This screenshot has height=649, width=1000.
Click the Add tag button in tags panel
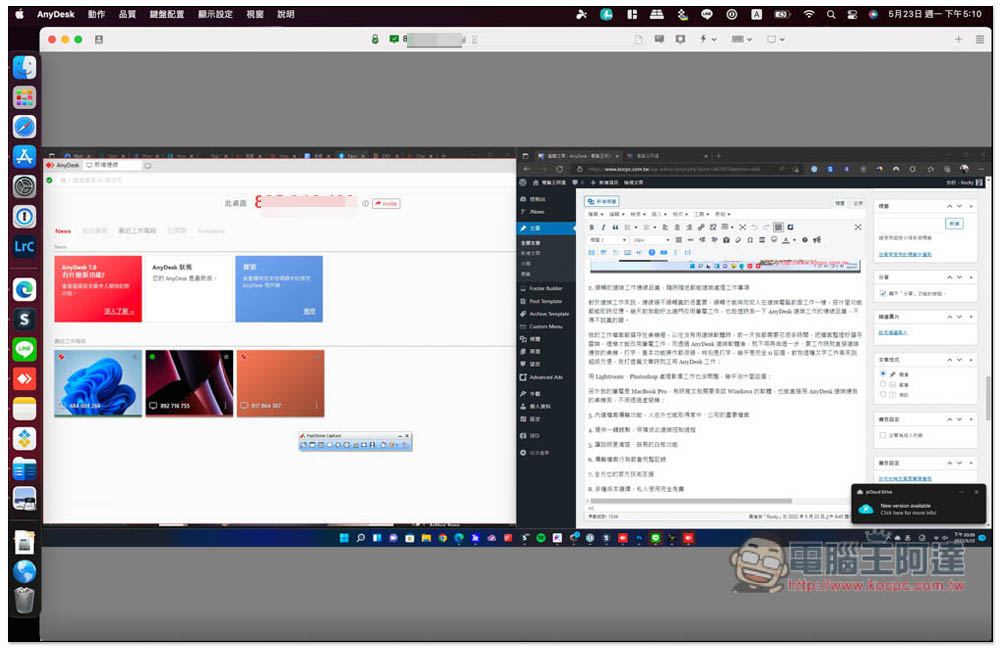tap(954, 224)
